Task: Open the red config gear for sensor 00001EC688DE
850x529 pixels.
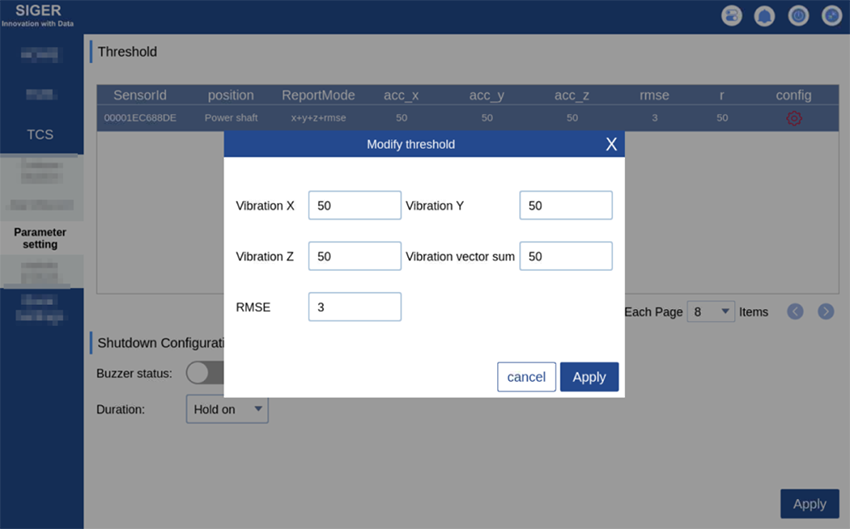Action: pyautogui.click(x=793, y=118)
